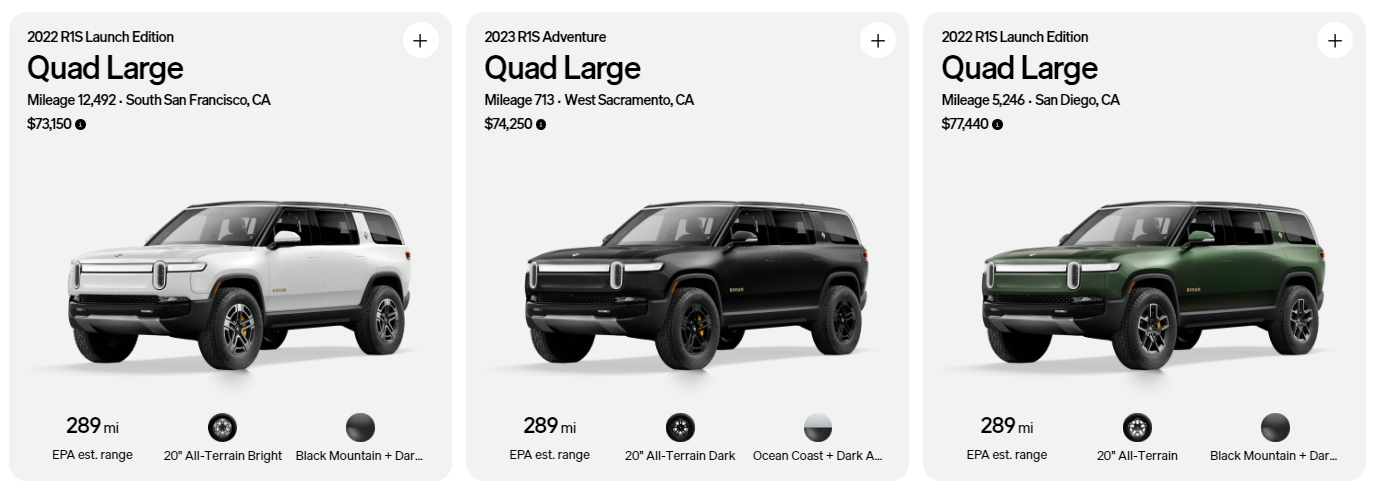
Task: Click plus icon on $73,150 R1S card
Action: pyautogui.click(x=420, y=41)
